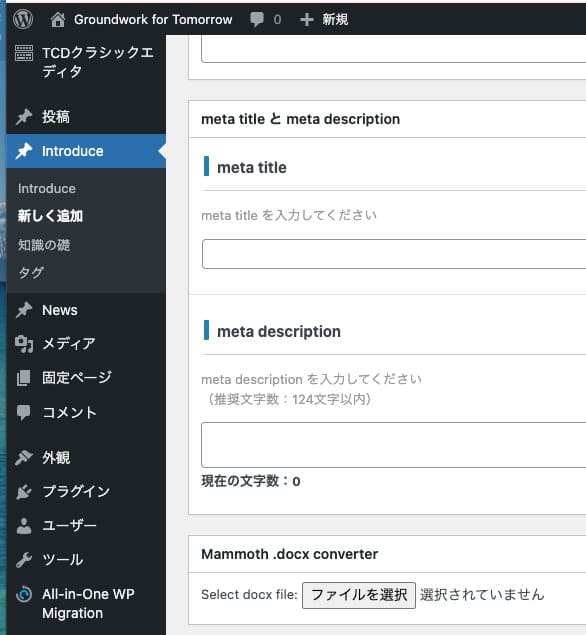This screenshot has width=586, height=635.
Task: Click the comment count 0 in admin bar
Action: [277, 19]
